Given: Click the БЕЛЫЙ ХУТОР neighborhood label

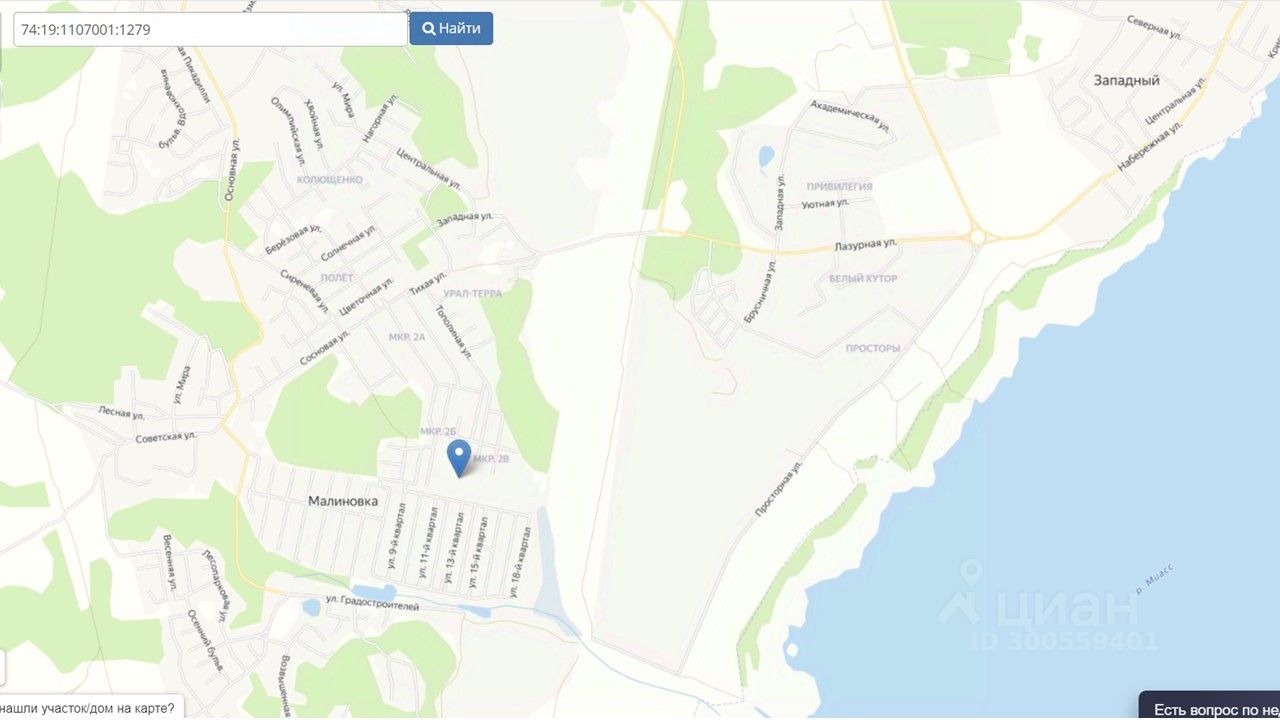Looking at the screenshot, I should (863, 278).
